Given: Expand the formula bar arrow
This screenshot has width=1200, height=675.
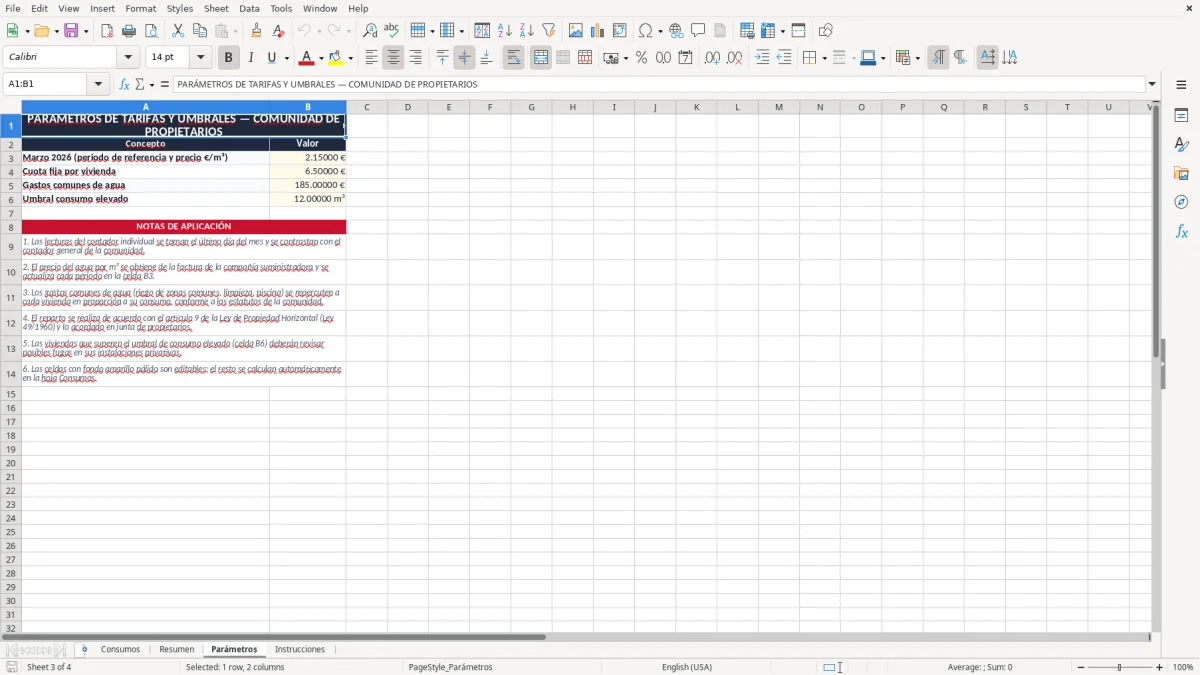Looking at the screenshot, I should [x=1152, y=84].
